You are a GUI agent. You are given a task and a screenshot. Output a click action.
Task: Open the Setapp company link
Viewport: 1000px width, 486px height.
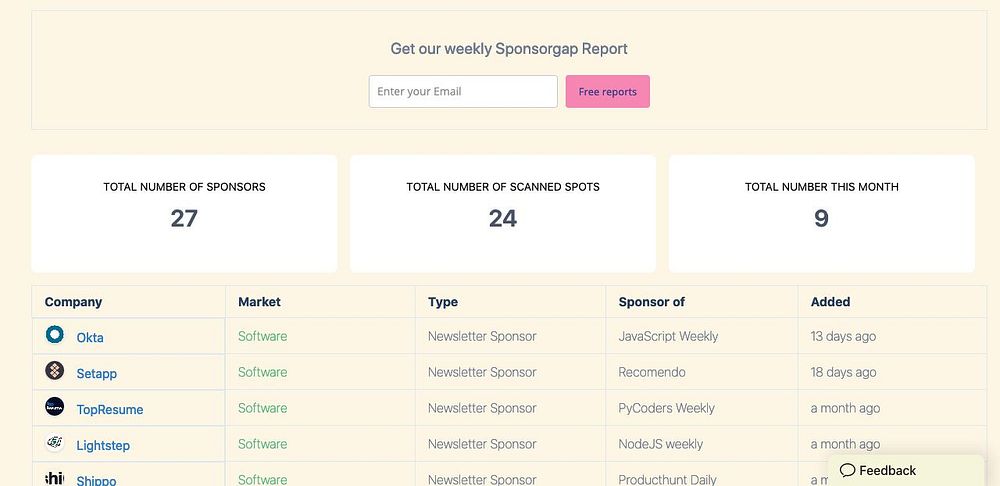(x=97, y=374)
